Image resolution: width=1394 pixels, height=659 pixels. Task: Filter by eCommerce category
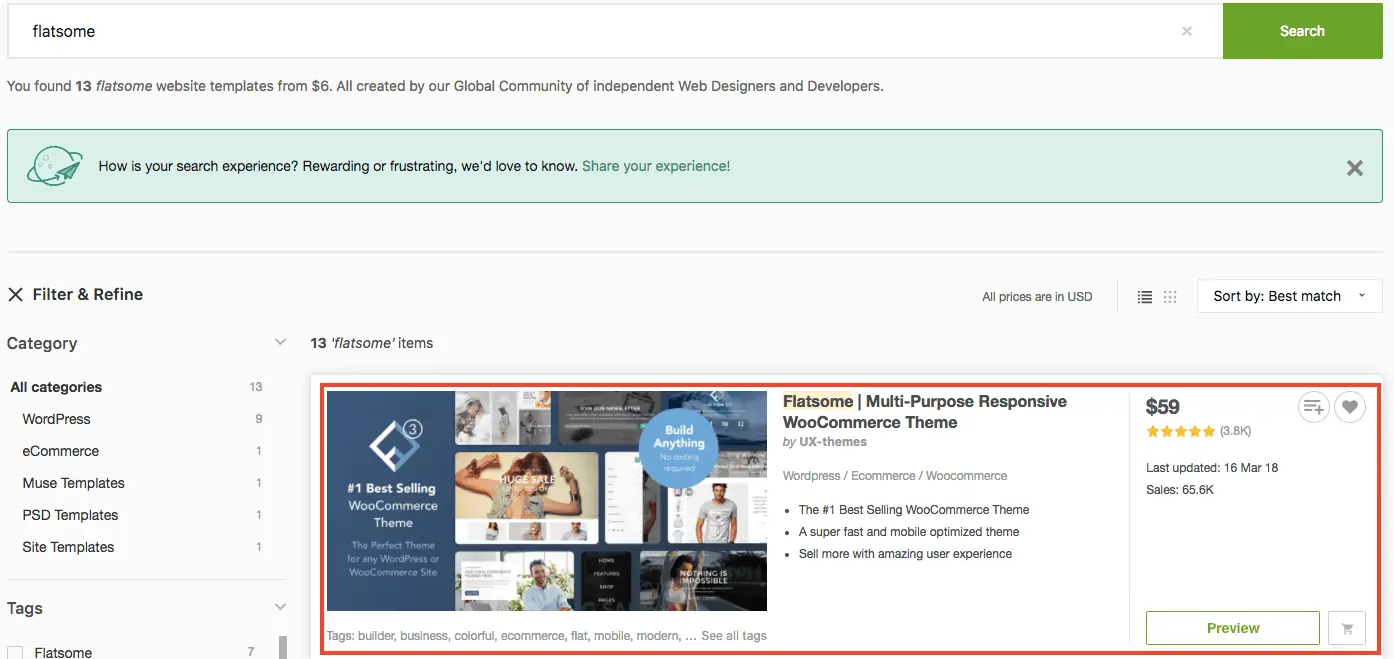pos(61,451)
